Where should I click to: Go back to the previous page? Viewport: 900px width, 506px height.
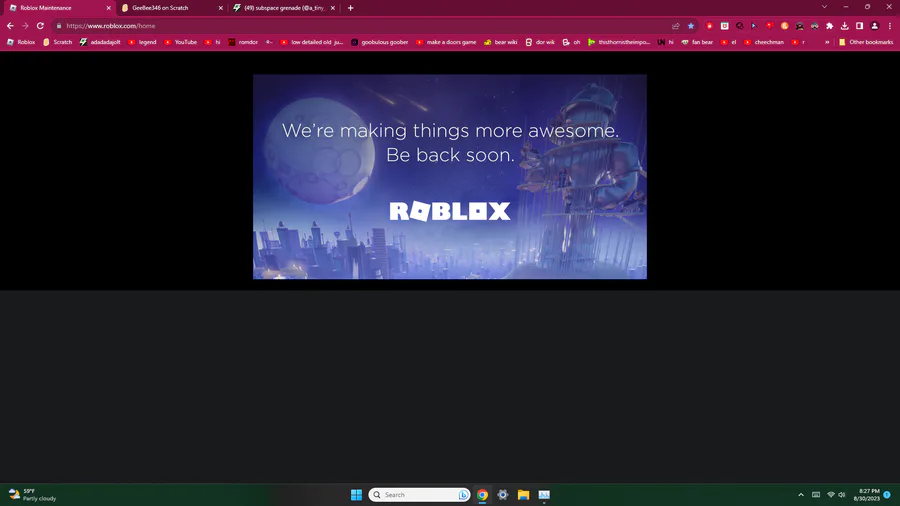coord(10,26)
